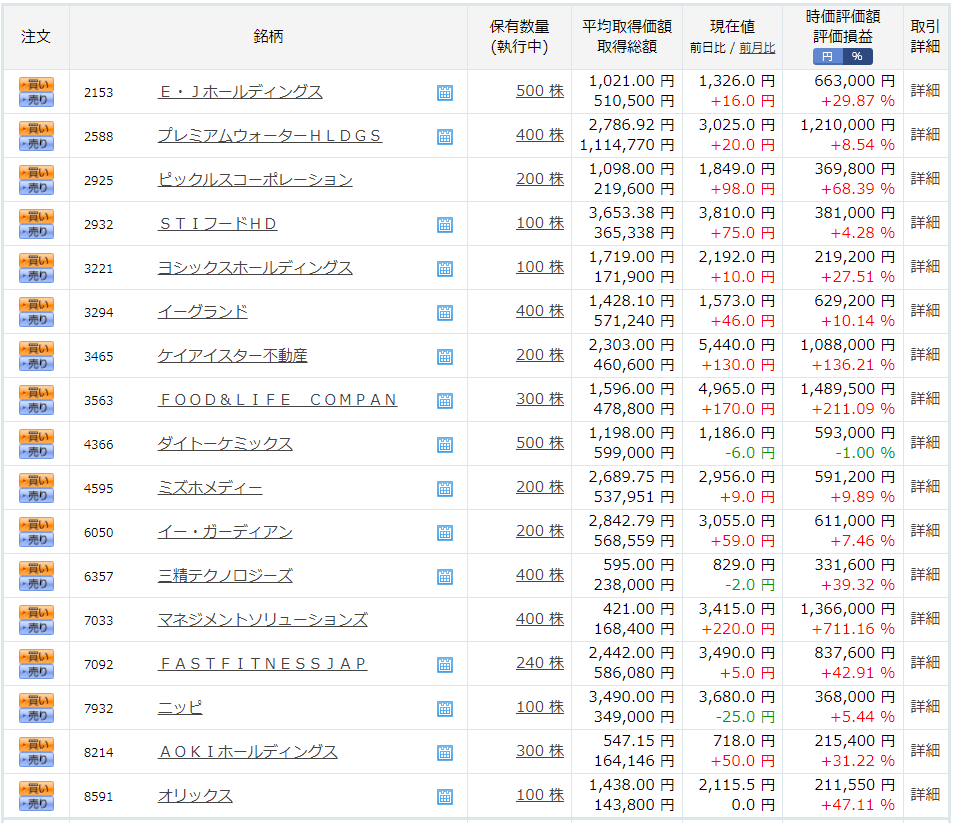Open プレミアムウォーターHLDGS stock link
Viewport: 954px width, 823px height.
coord(270,136)
